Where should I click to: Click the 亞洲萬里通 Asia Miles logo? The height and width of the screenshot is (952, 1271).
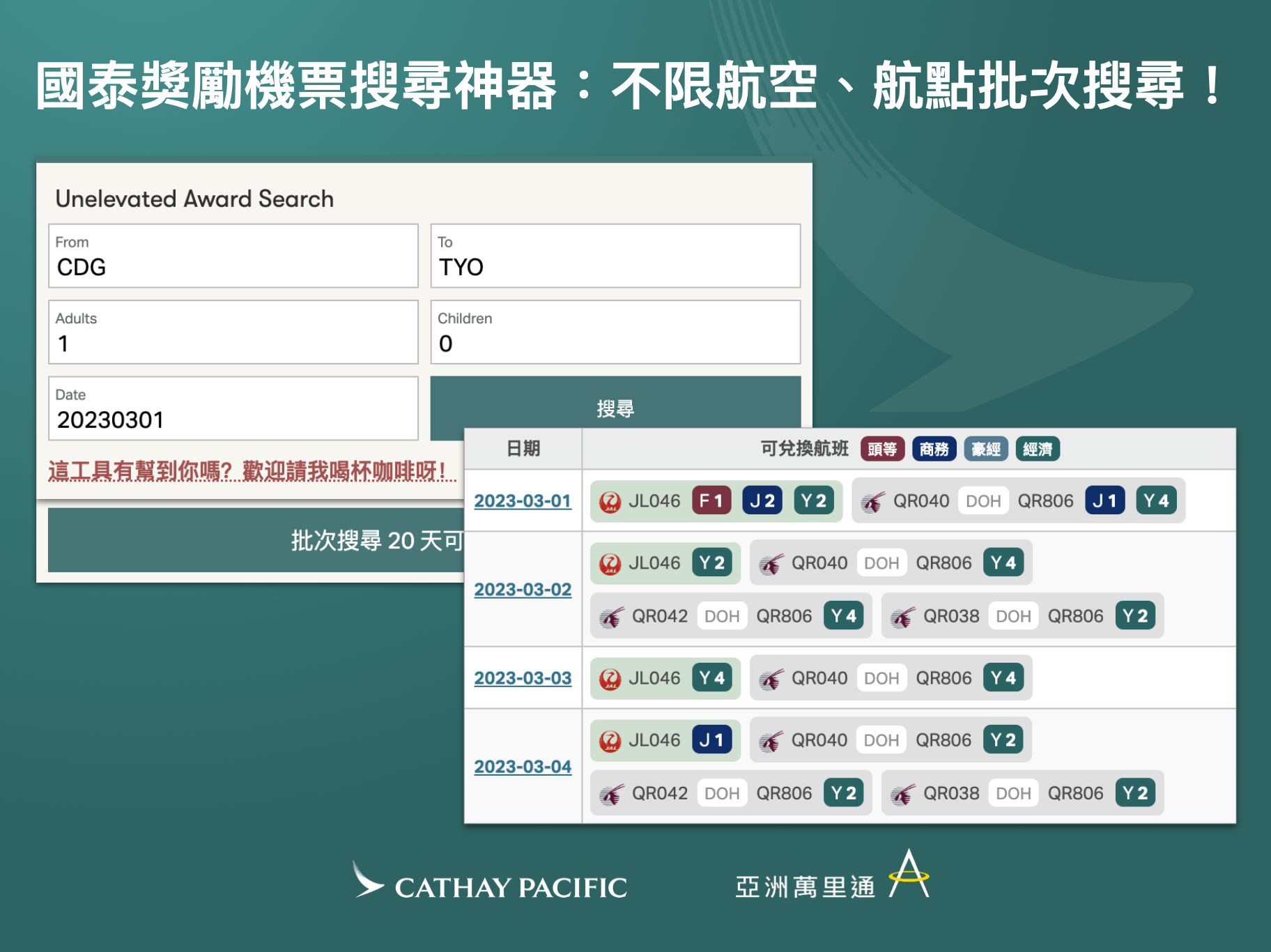click(x=829, y=880)
